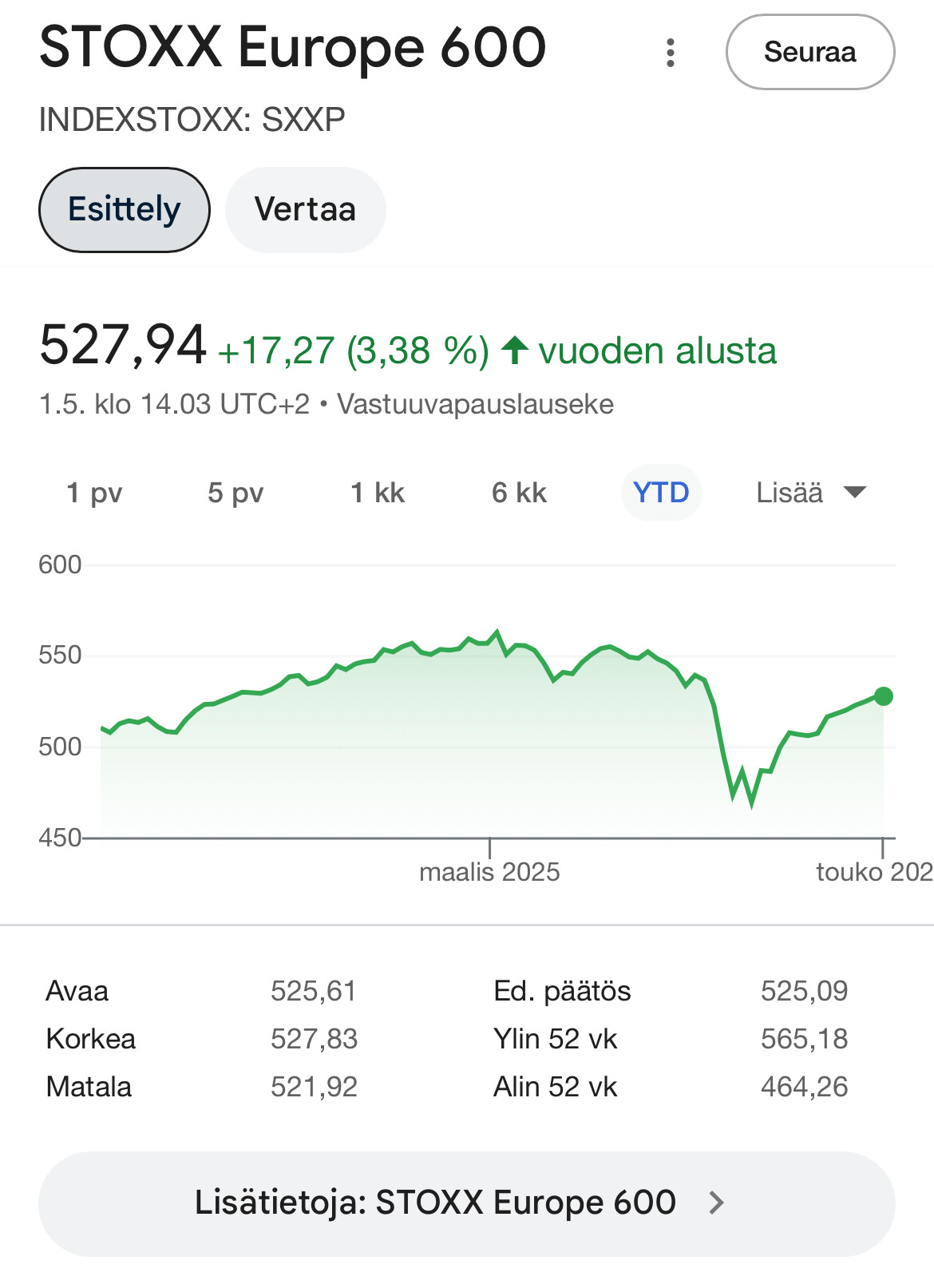The width and height of the screenshot is (934, 1288).
Task: Switch to the Vertaa tab
Action: pyautogui.click(x=305, y=210)
